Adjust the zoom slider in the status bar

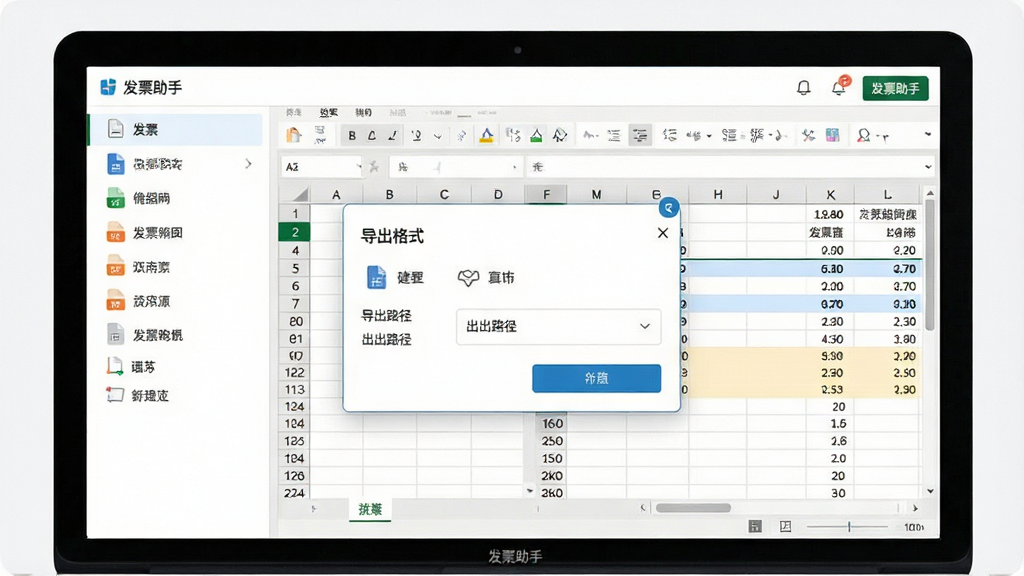click(x=848, y=526)
